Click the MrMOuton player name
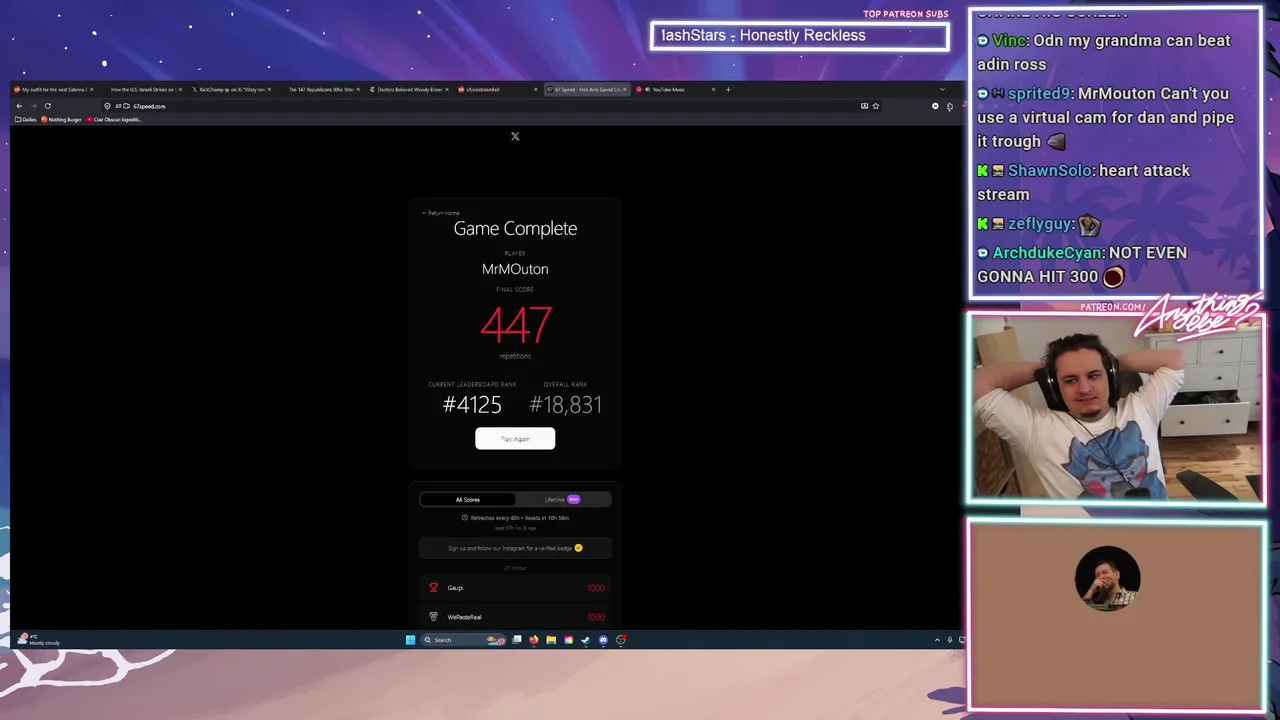1280x720 pixels. (515, 269)
